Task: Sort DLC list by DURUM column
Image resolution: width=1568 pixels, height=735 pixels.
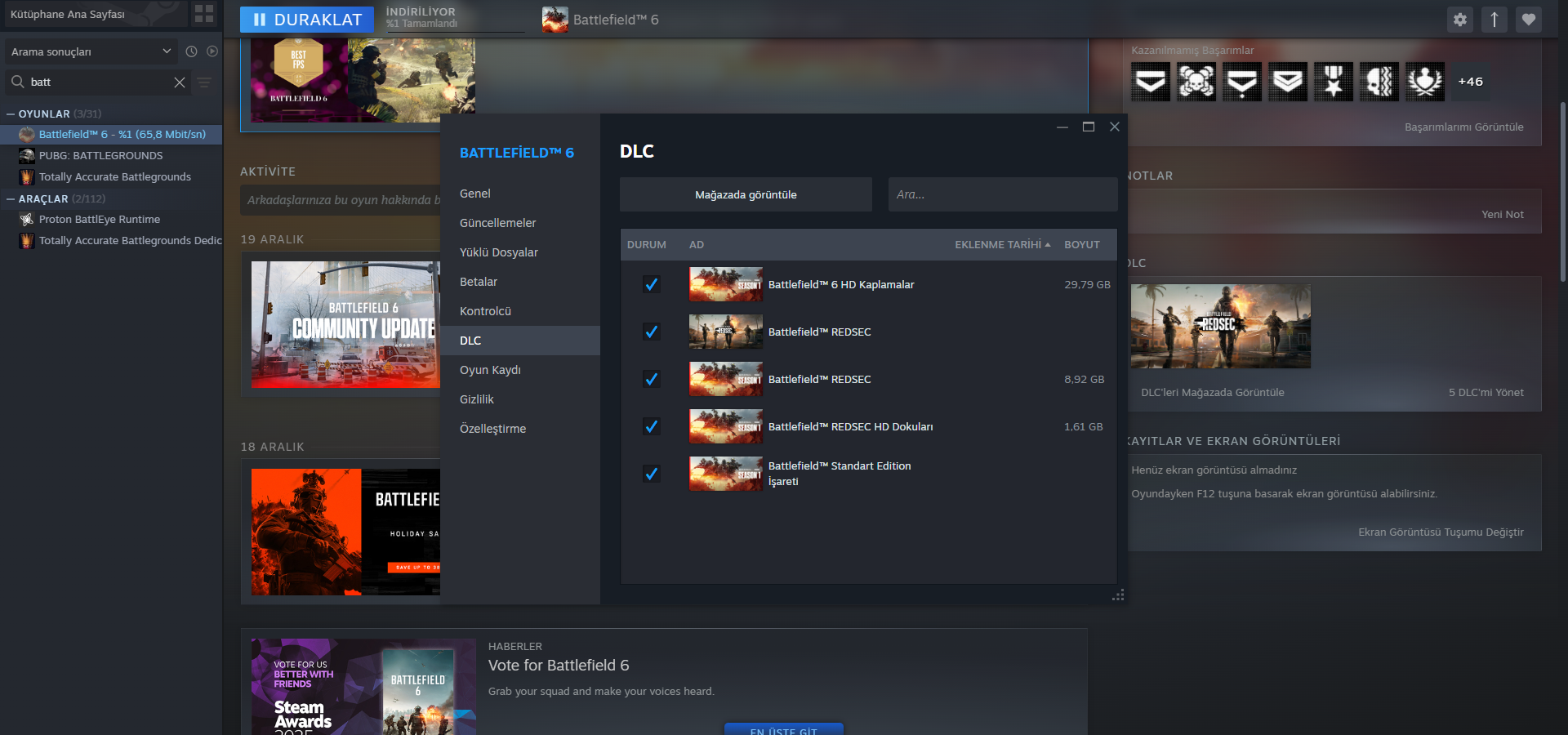Action: pos(647,244)
